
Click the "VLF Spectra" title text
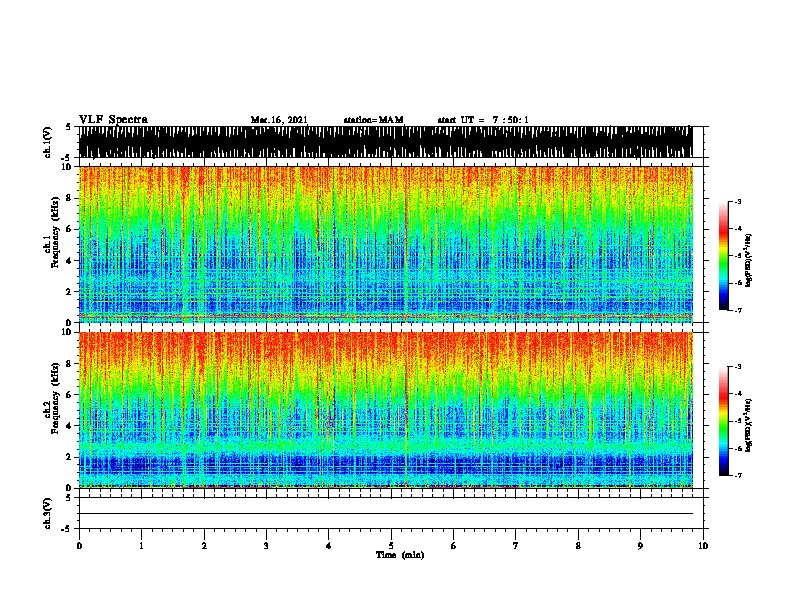113,120
